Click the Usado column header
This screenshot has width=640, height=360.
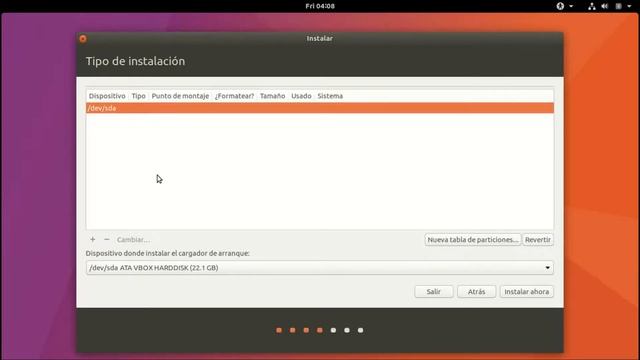301,96
